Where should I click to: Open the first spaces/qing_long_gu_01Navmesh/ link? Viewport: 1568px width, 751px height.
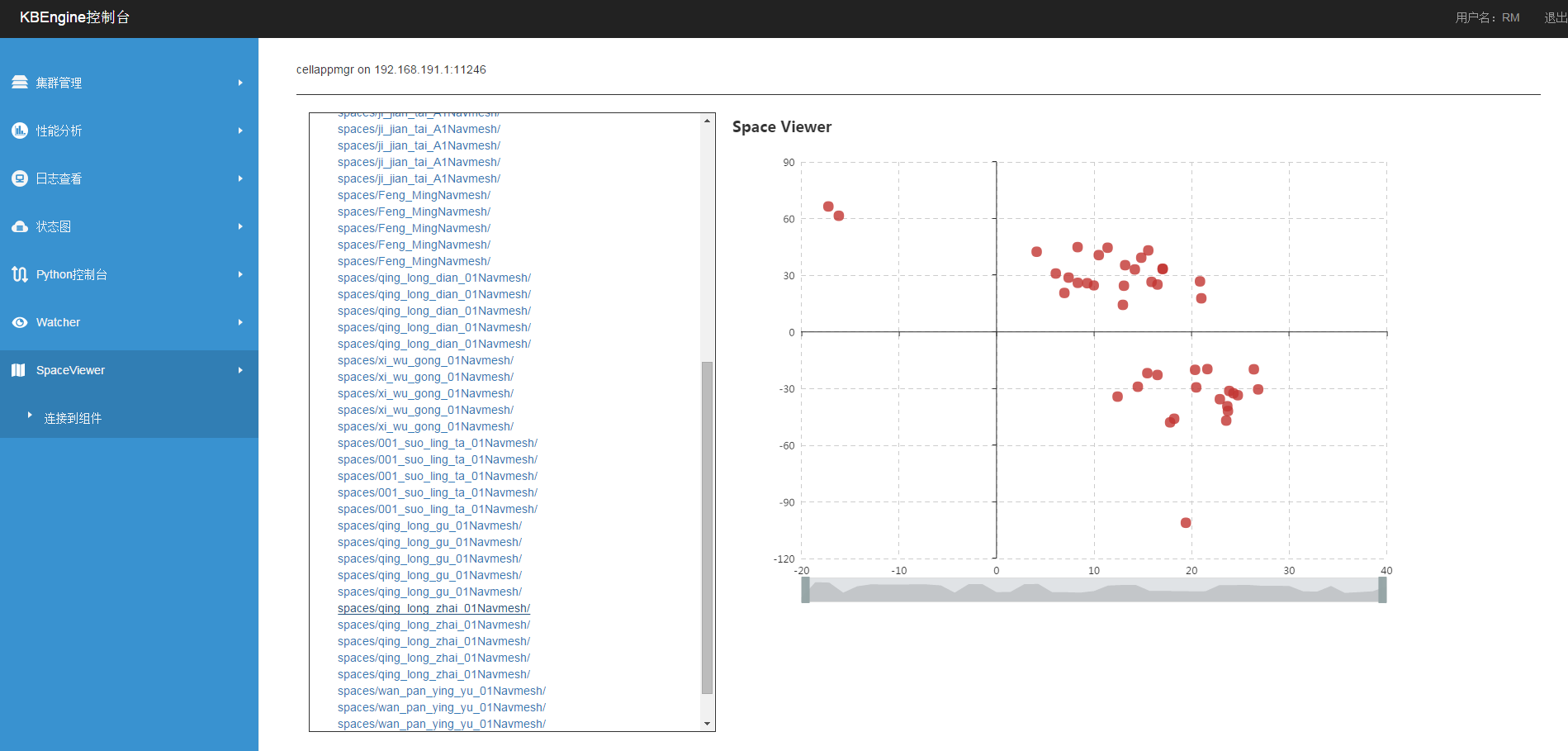(x=429, y=525)
